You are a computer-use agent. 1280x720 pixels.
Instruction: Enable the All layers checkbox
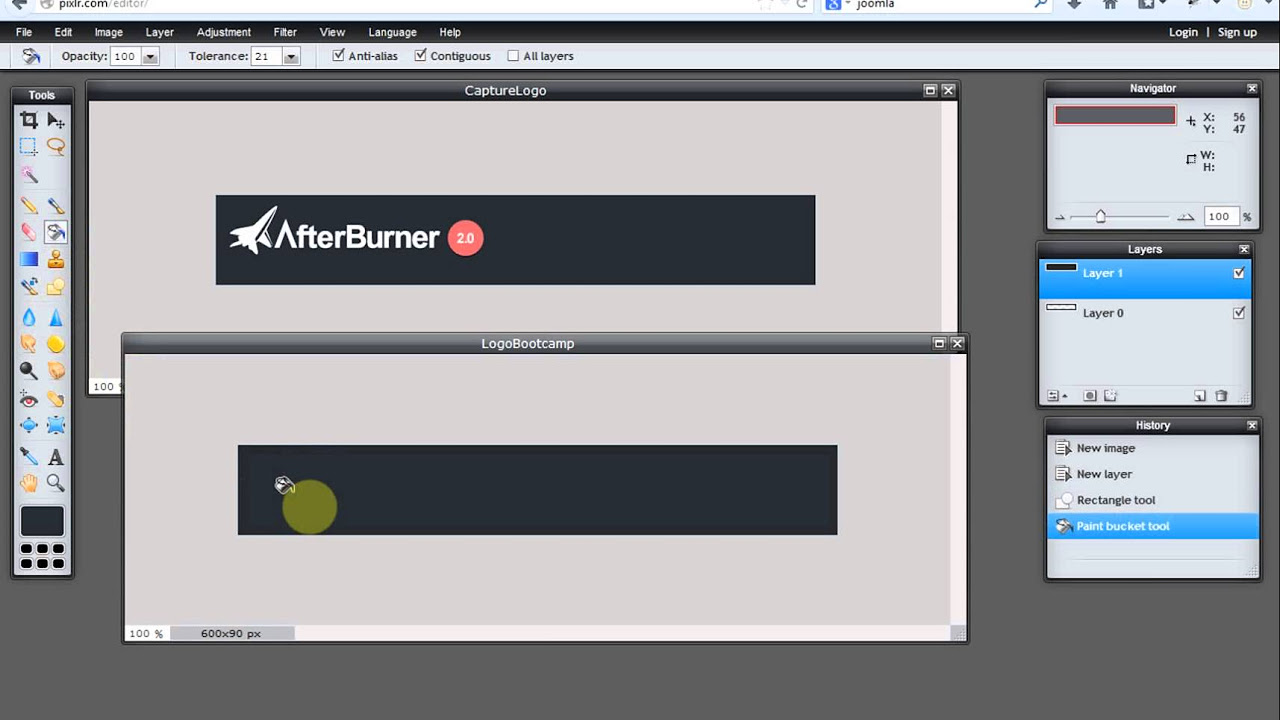tap(513, 56)
